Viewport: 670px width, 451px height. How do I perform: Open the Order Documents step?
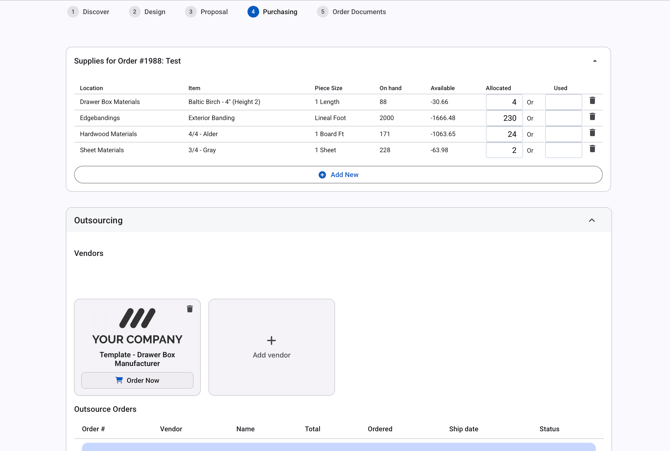[352, 12]
